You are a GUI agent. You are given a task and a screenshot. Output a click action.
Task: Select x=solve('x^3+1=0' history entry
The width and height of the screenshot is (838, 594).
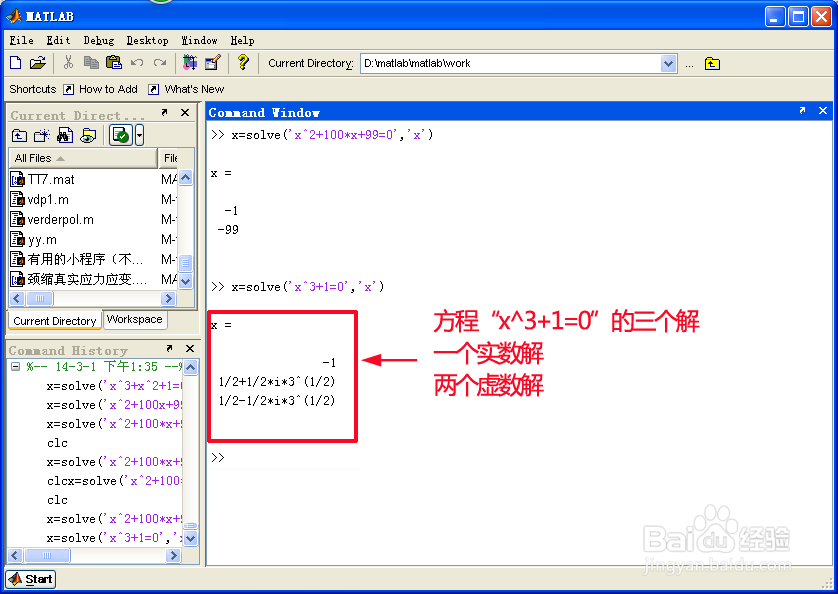[x=114, y=538]
